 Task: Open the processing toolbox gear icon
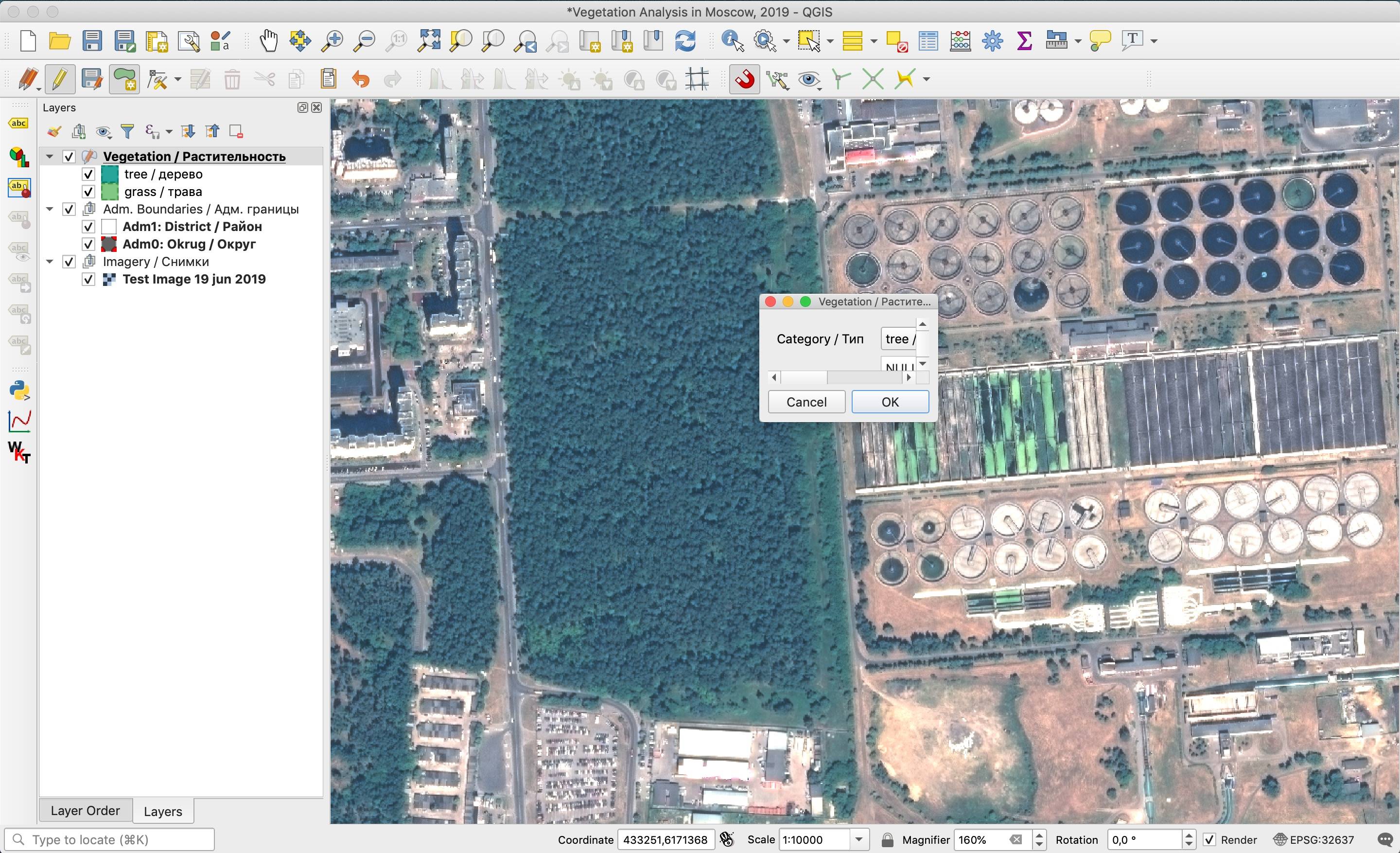tap(993, 41)
